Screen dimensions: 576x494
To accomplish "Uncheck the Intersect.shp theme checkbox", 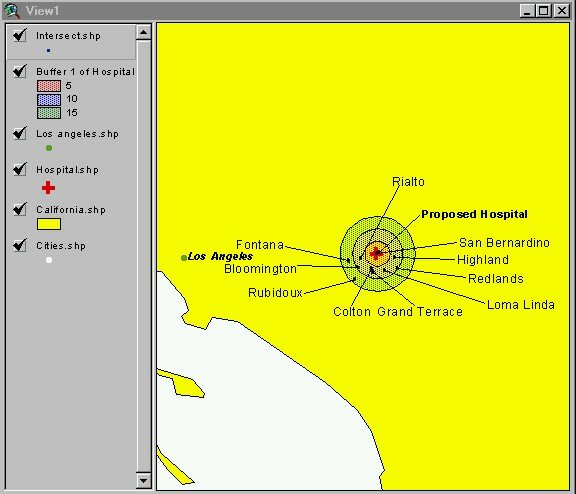I will click(x=19, y=35).
